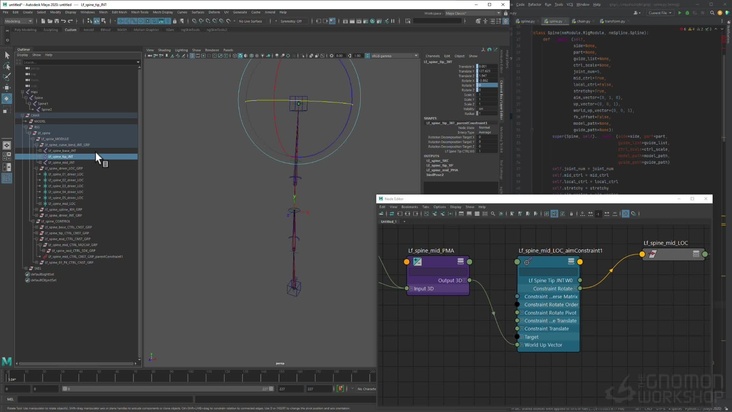Activate the Paint selection tool
This screenshot has width=732, height=412.
click(x=7, y=77)
